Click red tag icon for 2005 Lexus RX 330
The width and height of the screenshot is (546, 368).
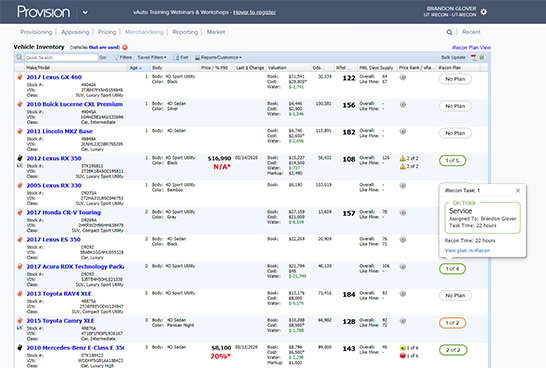[20, 185]
